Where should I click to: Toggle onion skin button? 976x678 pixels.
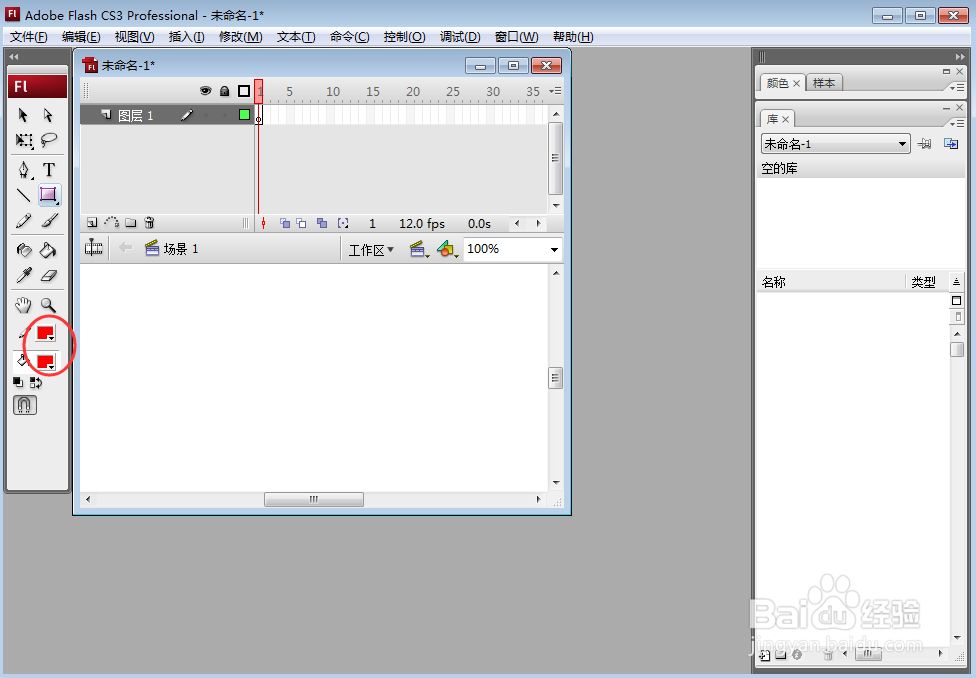pos(285,223)
